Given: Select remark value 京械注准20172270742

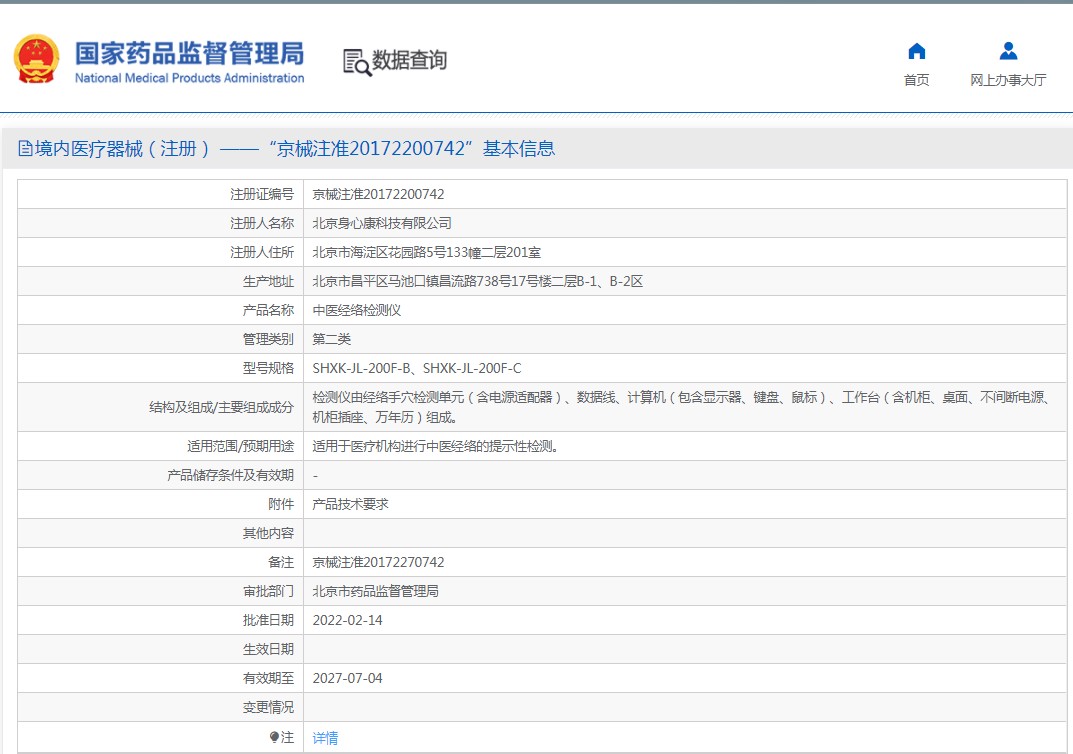Looking at the screenshot, I should [x=378, y=562].
